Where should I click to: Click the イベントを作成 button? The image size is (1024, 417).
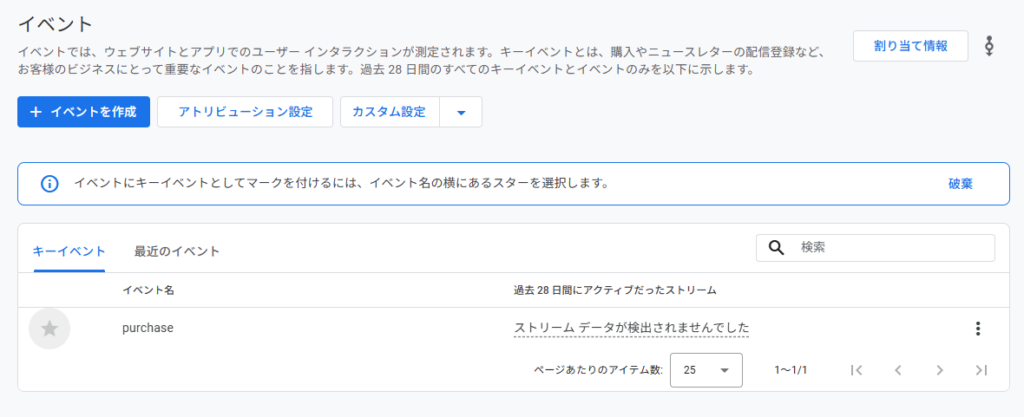(x=83, y=112)
